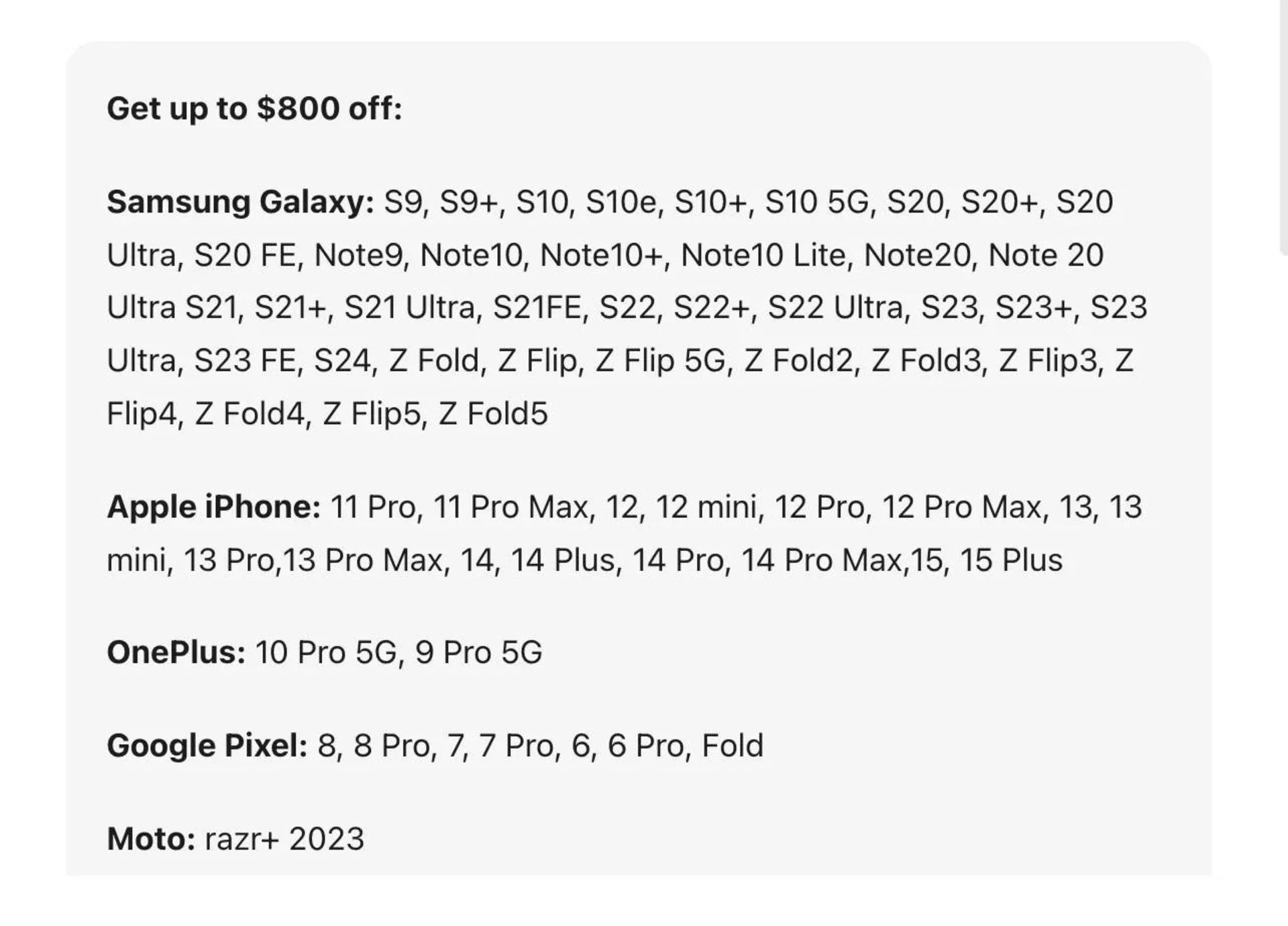Click the "S21FE" model text
Screen dimensions: 1288x926
click(x=537, y=307)
